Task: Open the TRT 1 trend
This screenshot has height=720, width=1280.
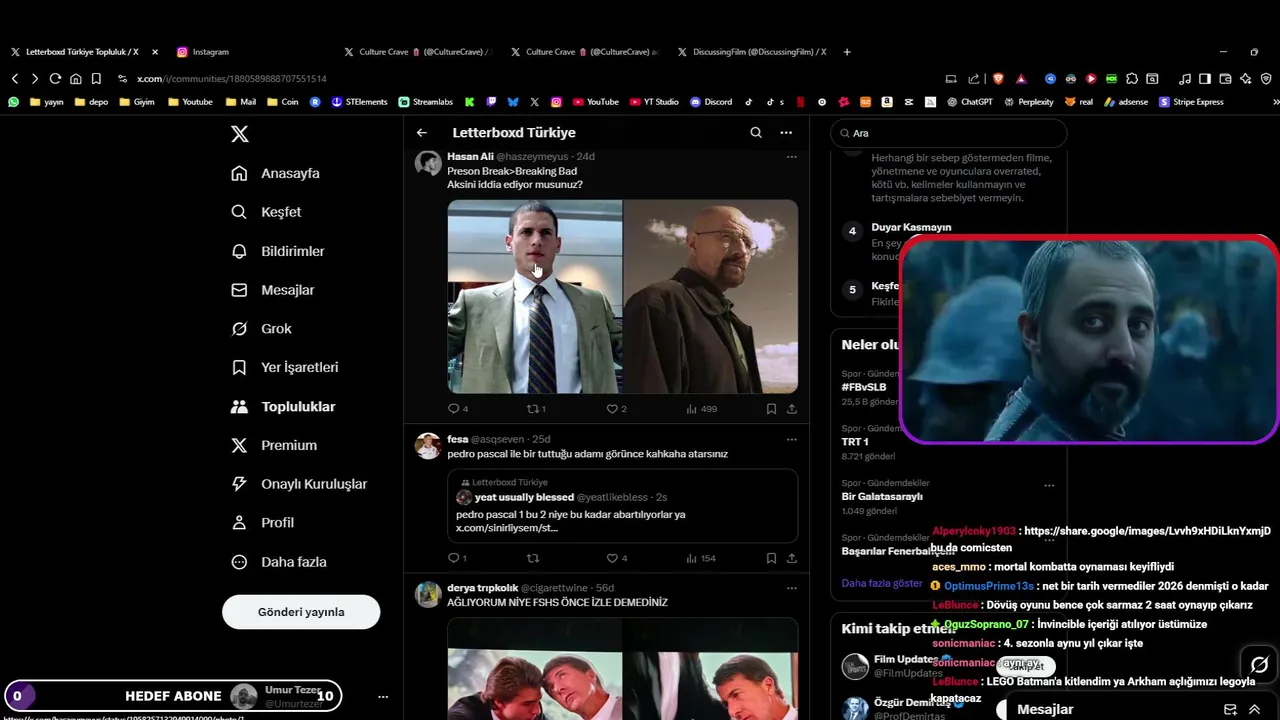Action: pyautogui.click(x=855, y=441)
